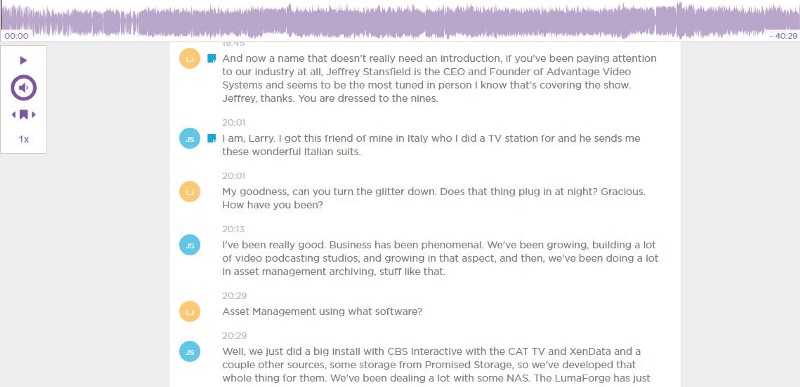
Task: Click the remaining time label -40:29
Action: coord(783,36)
